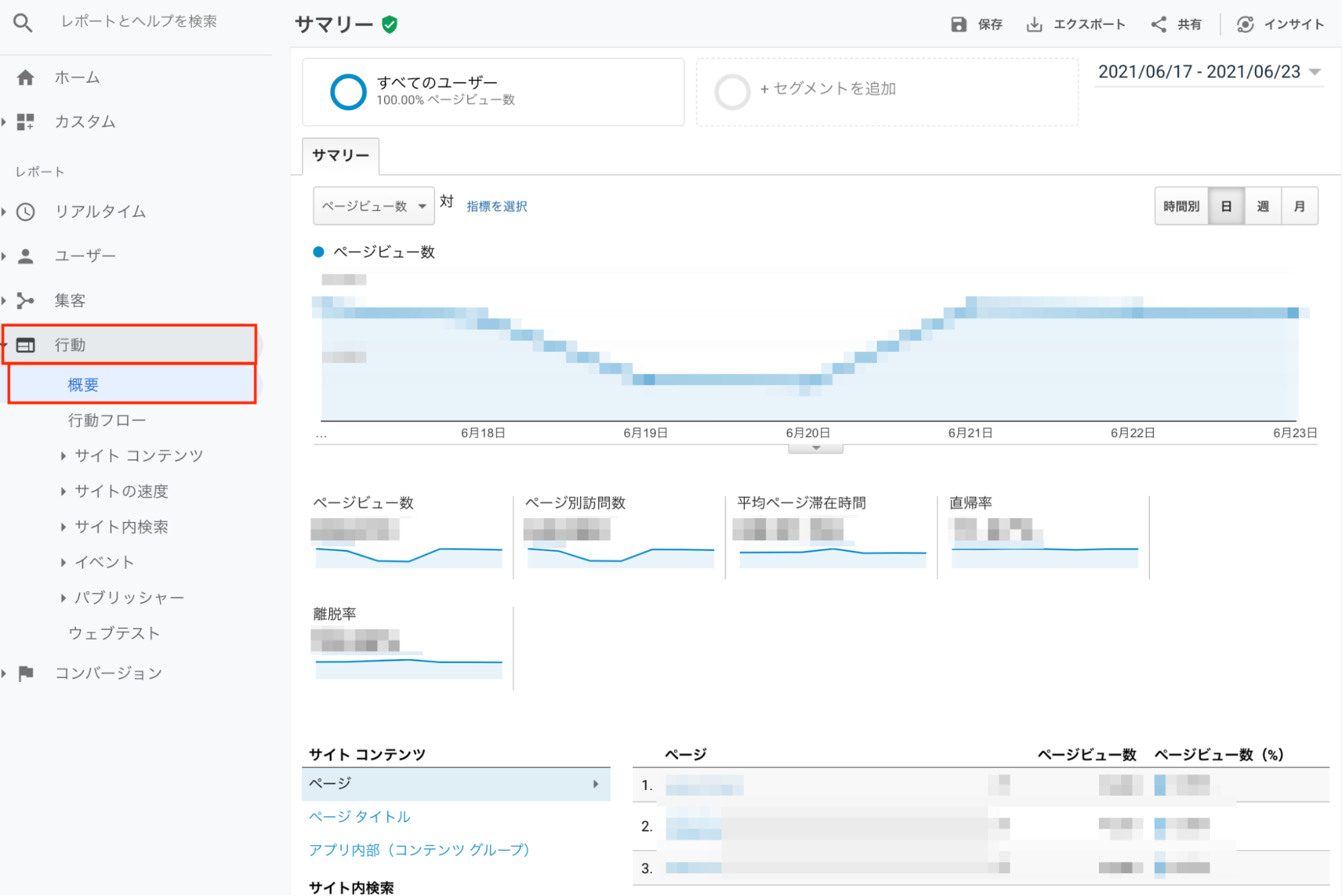Click the green verified shield icon
Image resolution: width=1342 pixels, height=896 pixels.
[389, 25]
